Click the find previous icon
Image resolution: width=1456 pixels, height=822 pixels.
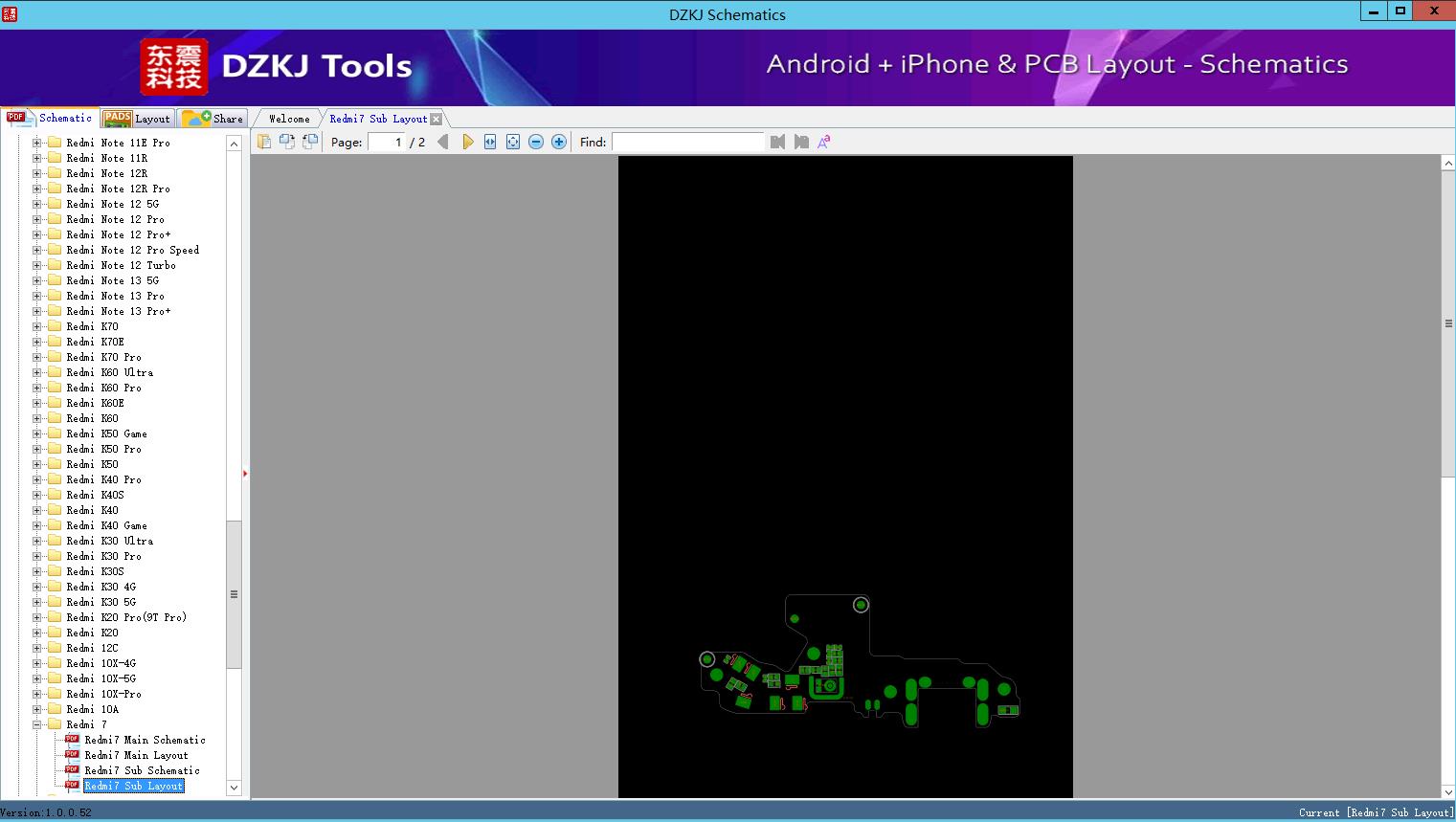pos(777,142)
